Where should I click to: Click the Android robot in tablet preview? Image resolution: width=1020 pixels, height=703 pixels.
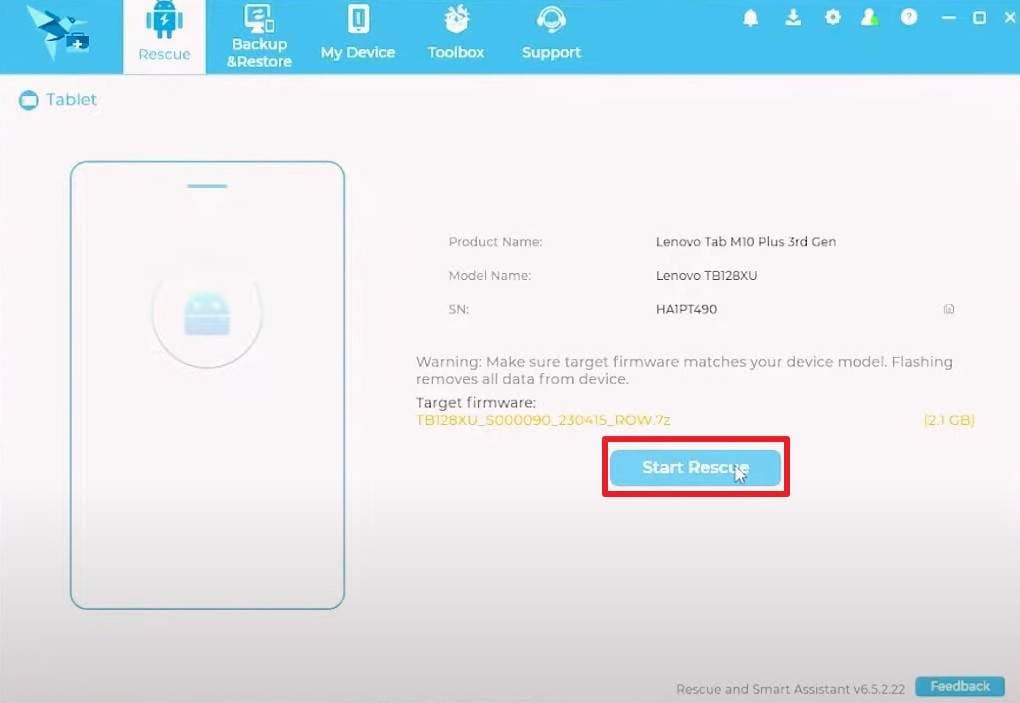coord(207,314)
